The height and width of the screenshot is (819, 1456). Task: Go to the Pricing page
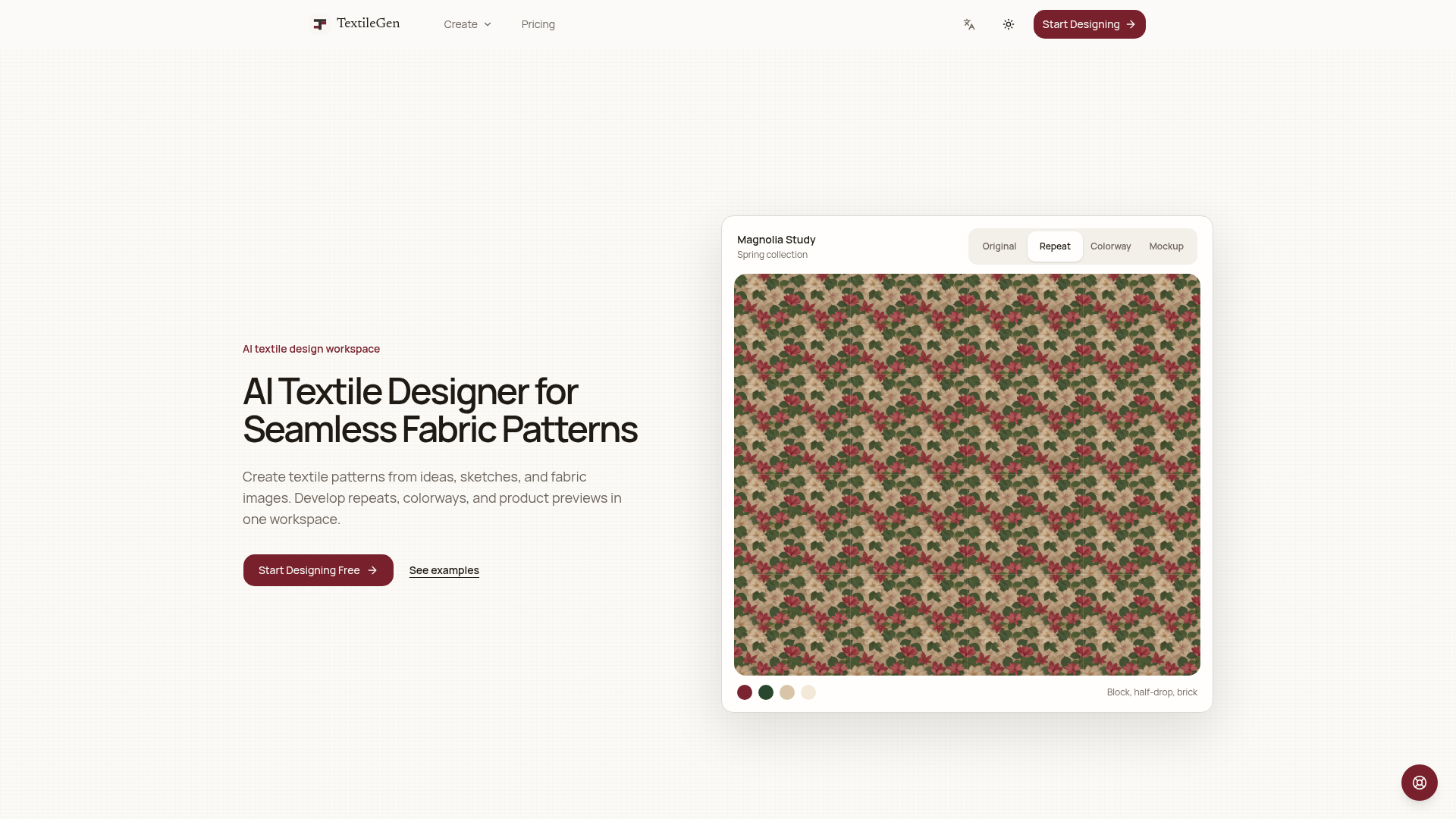(x=538, y=24)
